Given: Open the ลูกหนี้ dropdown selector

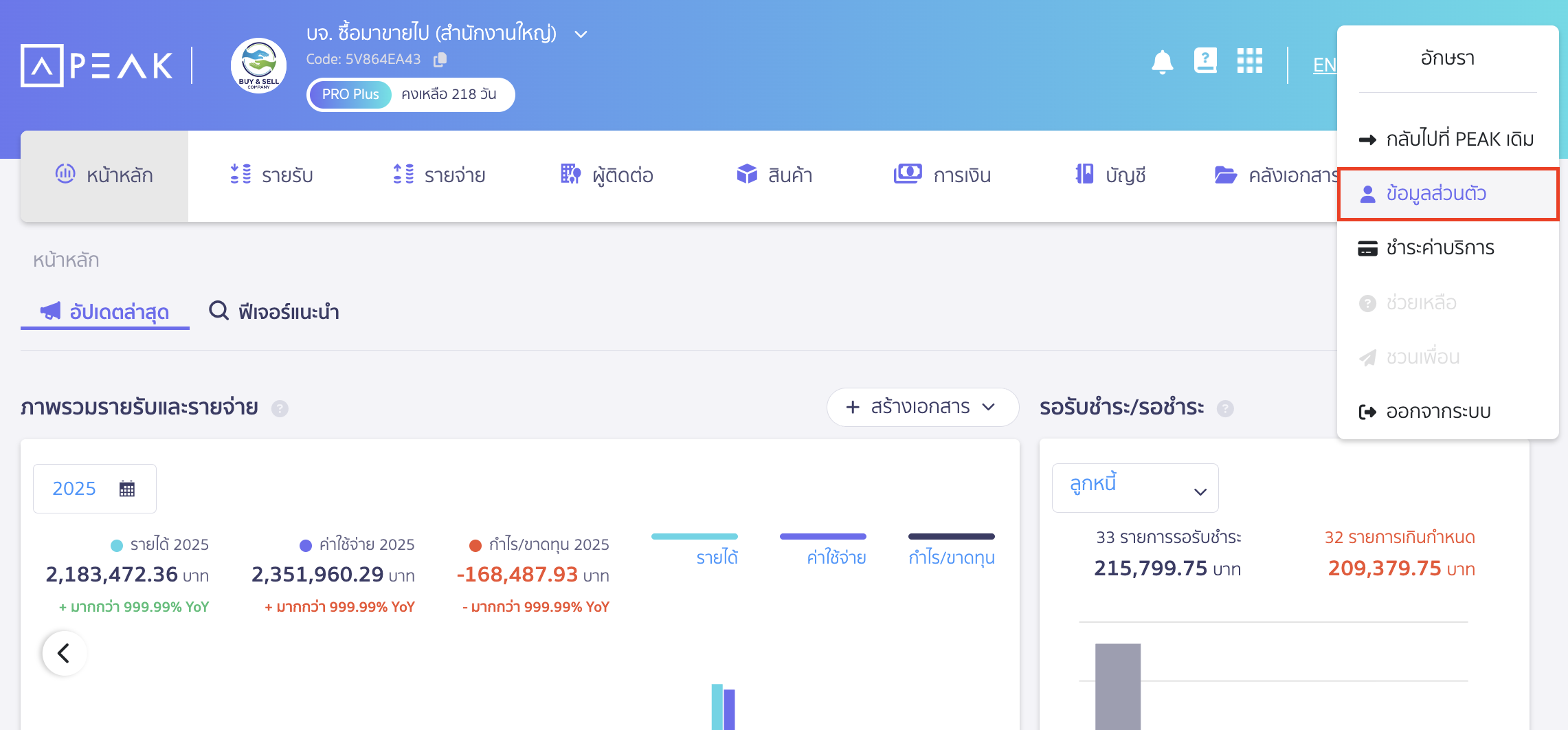Looking at the screenshot, I should [1135, 488].
